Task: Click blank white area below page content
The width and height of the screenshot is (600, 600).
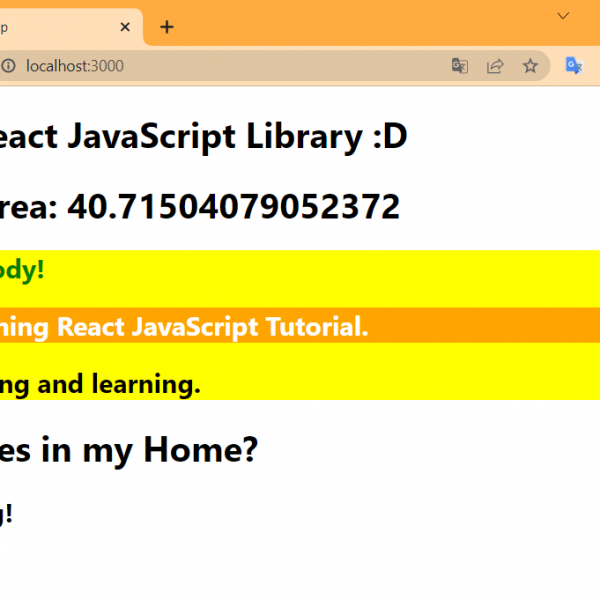Action: [300, 565]
